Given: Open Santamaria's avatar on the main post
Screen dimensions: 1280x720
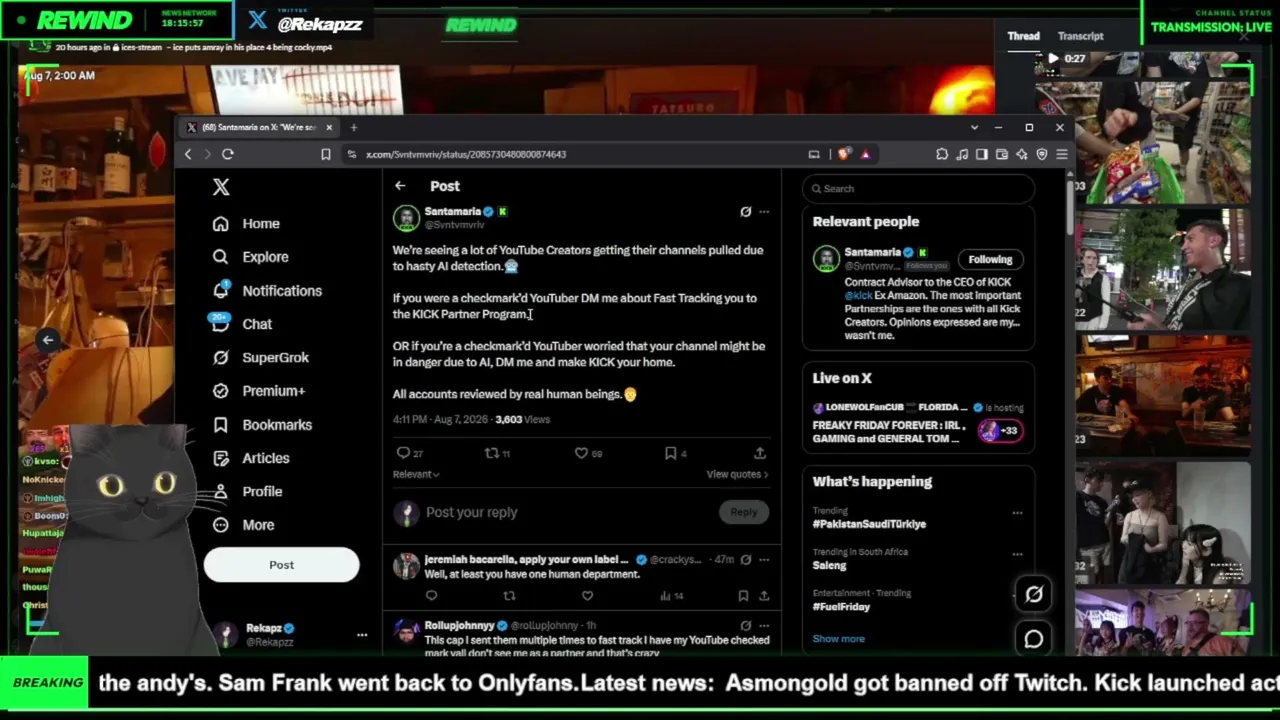Looking at the screenshot, I should pyautogui.click(x=406, y=218).
